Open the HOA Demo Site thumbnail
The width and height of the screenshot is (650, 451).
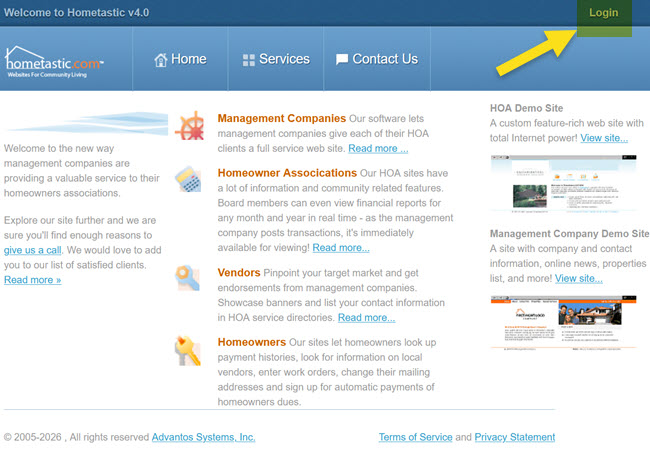[x=562, y=184]
